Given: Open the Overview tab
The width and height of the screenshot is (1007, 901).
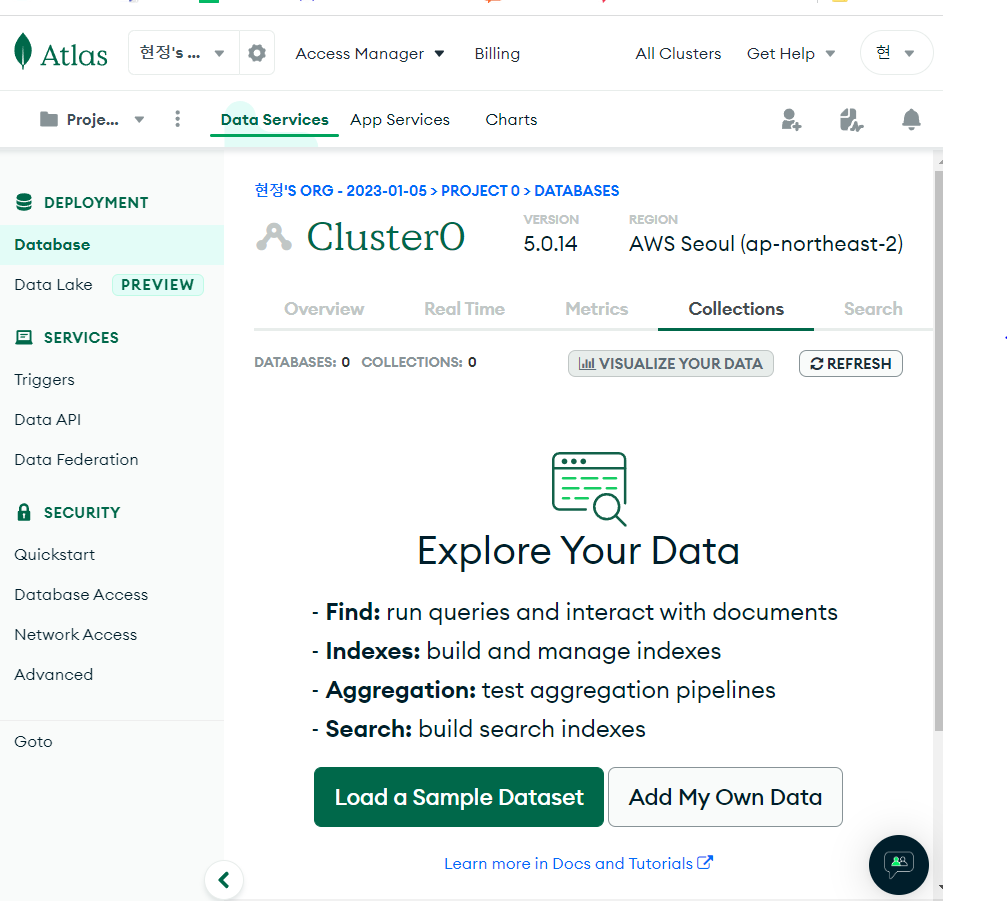Looking at the screenshot, I should pyautogui.click(x=324, y=309).
